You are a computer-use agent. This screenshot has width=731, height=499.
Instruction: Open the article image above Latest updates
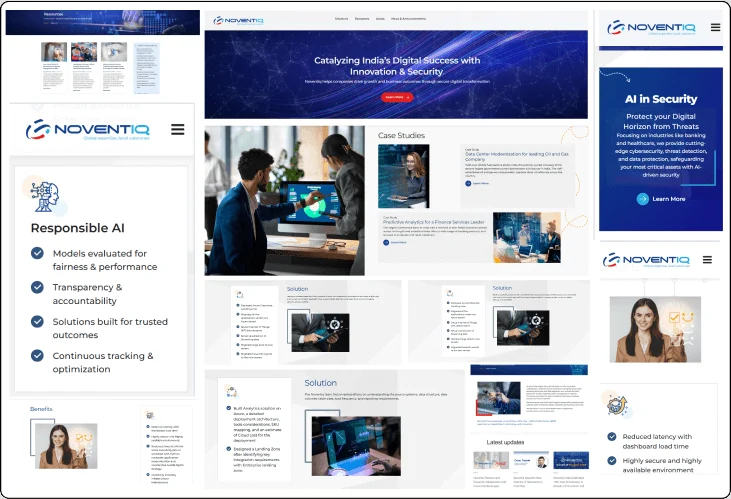(498, 399)
